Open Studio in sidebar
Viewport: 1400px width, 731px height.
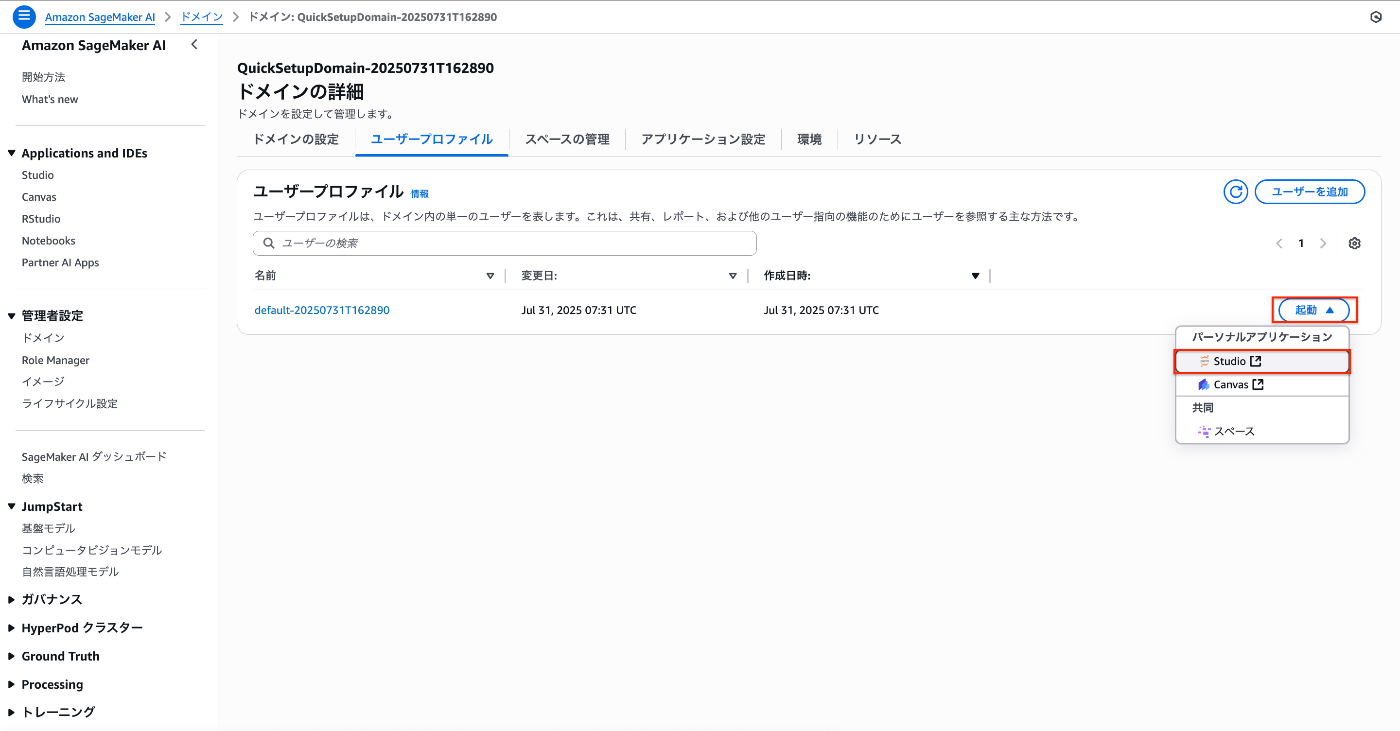click(38, 175)
